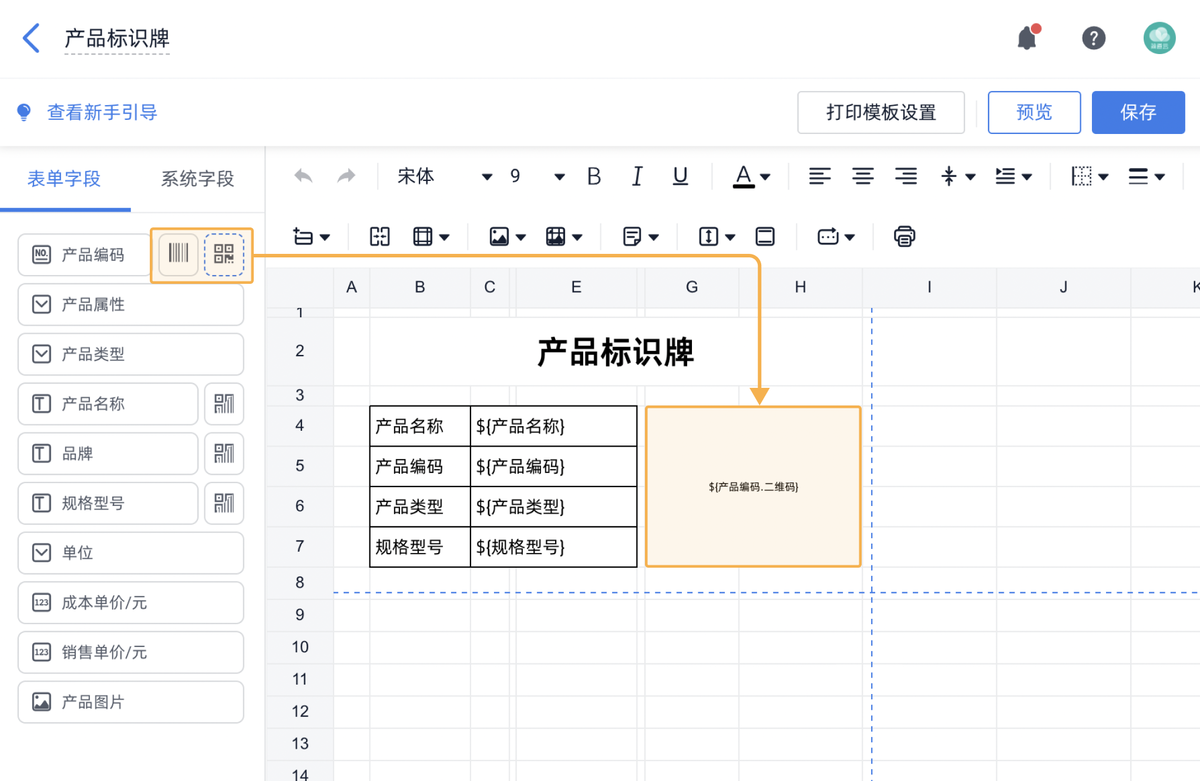
Task: Click the 保存 button to save
Action: coord(1138,112)
